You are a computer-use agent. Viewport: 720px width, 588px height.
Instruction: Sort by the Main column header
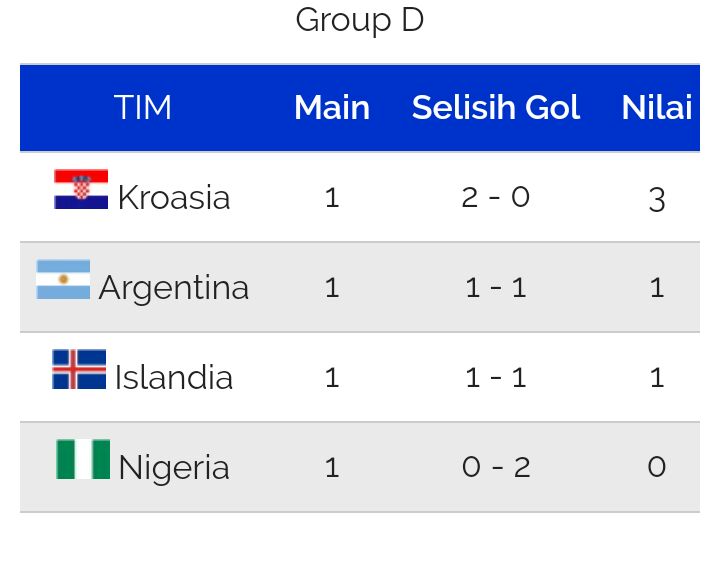click(332, 107)
